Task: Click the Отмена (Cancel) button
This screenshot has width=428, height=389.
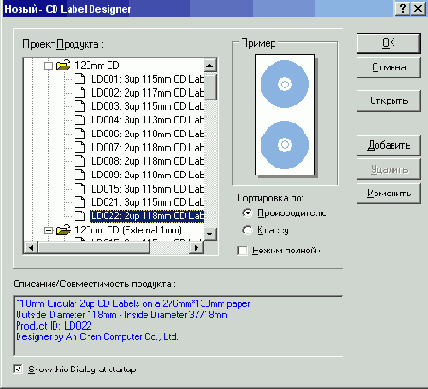Action: coord(388,68)
